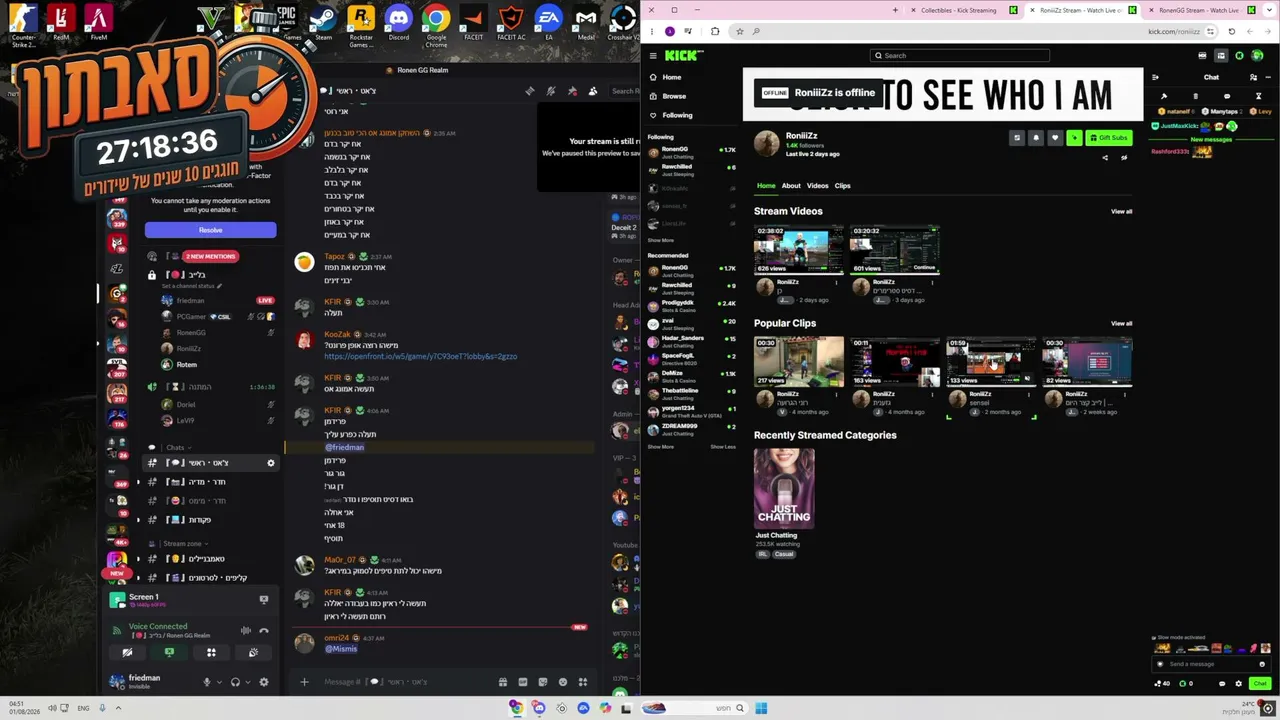
Task: Open the Discord sticker picker
Action: pyautogui.click(x=543, y=682)
